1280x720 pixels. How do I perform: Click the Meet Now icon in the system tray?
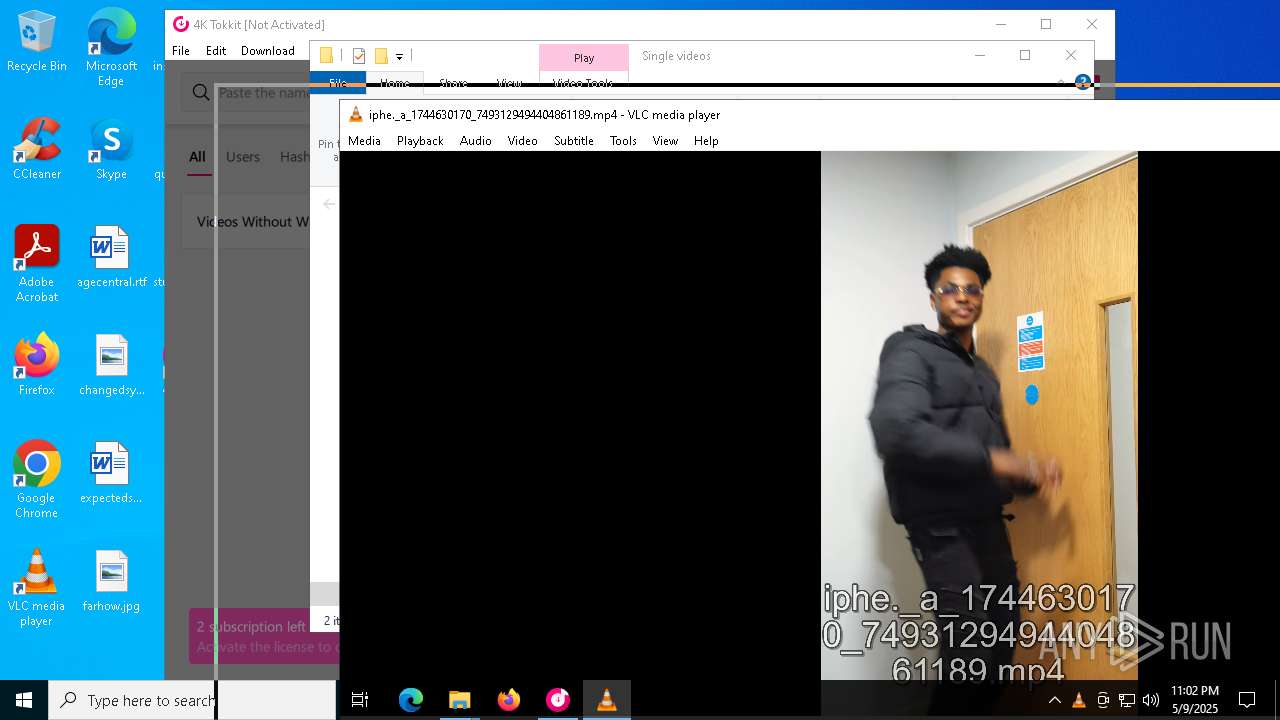tap(1103, 700)
